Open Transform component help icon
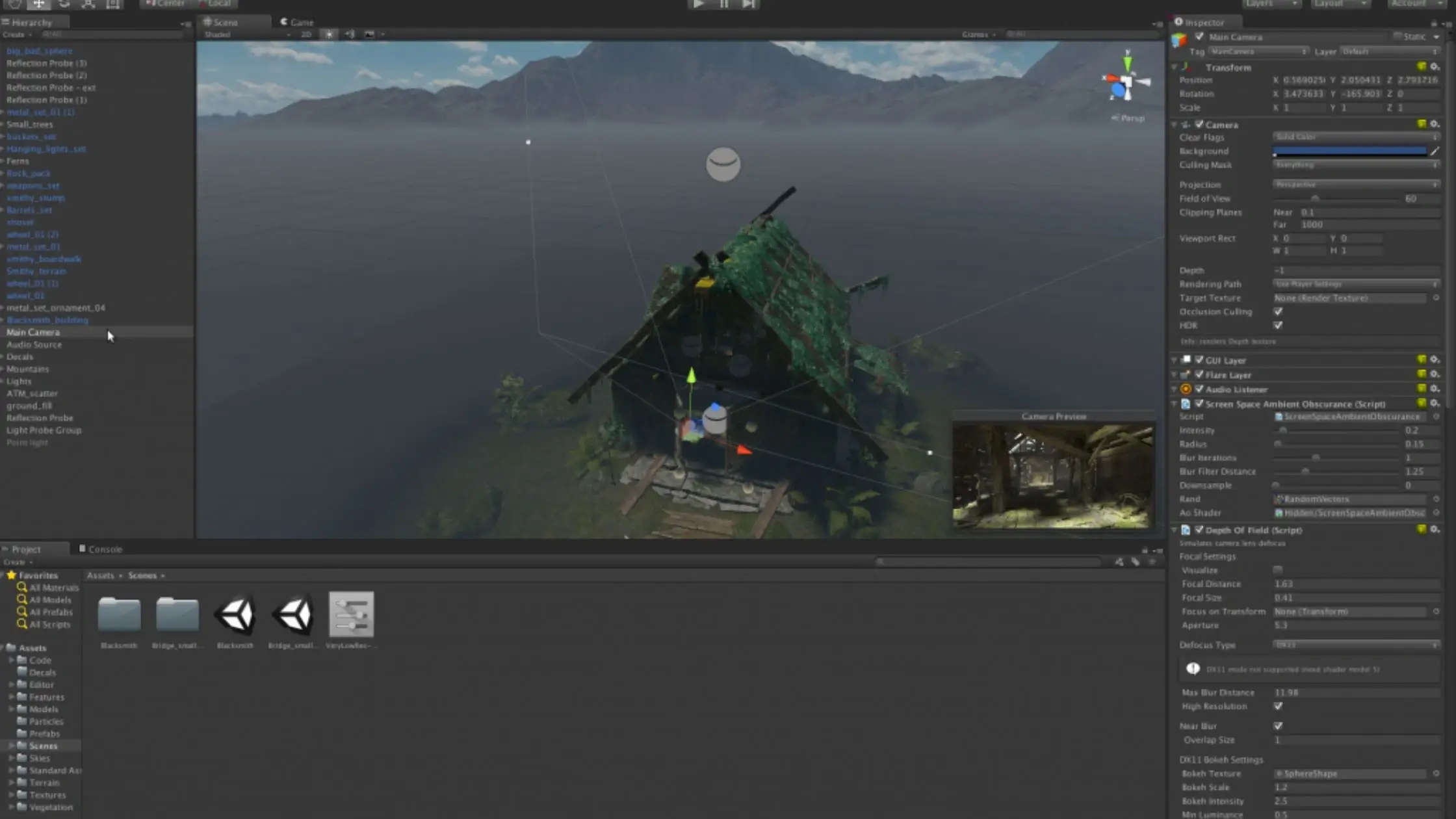Screen dimensions: 1456x819 [1422, 67]
